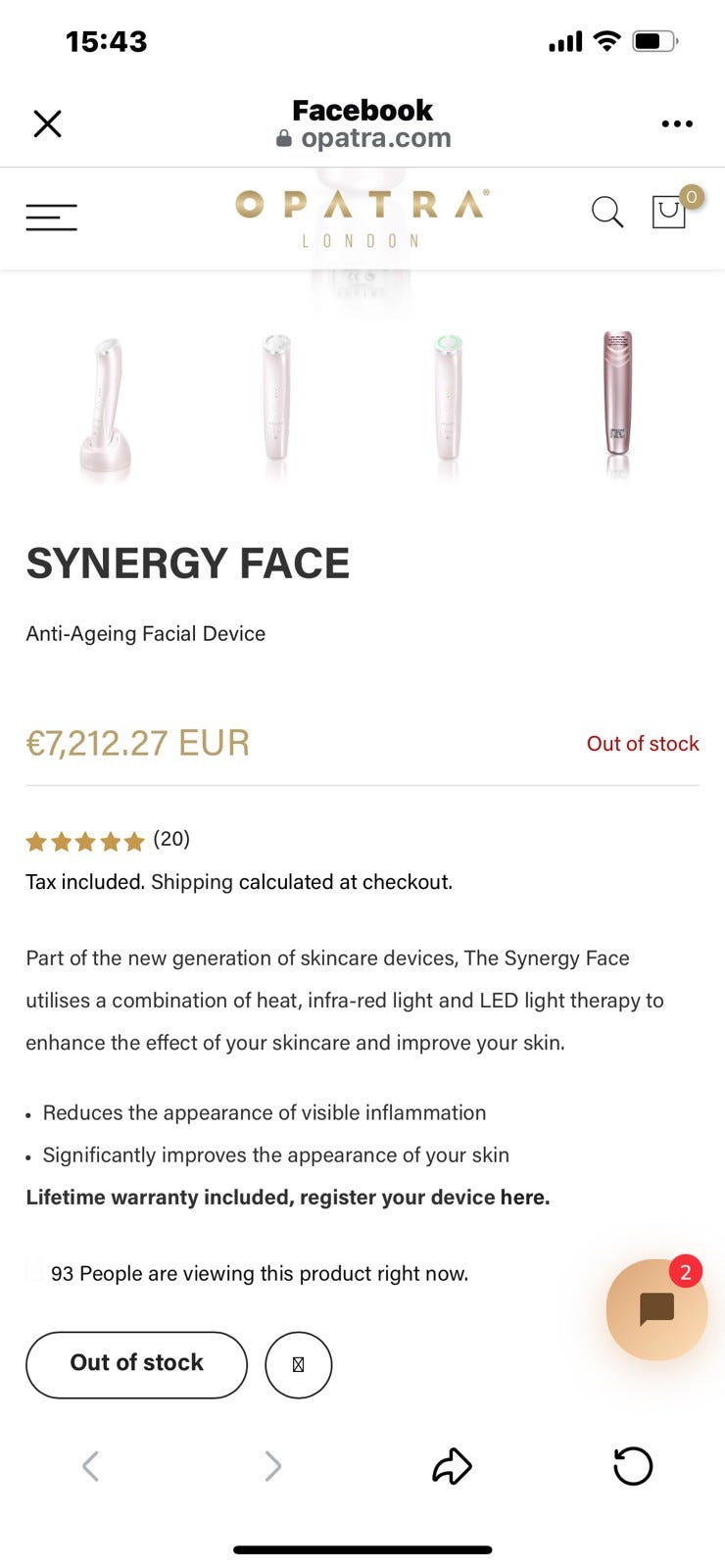The image size is (725, 1568).
Task: Open the shopping cart icon
Action: (x=669, y=212)
